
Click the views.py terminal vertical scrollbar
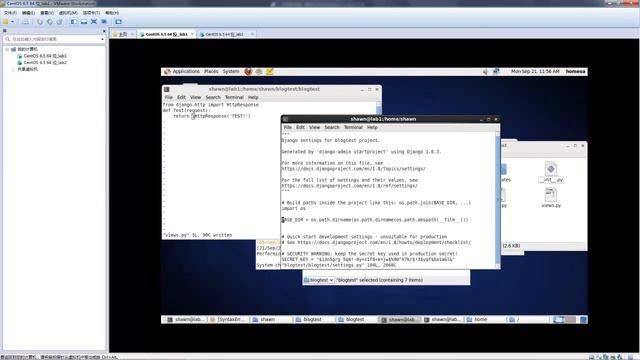click(x=379, y=108)
